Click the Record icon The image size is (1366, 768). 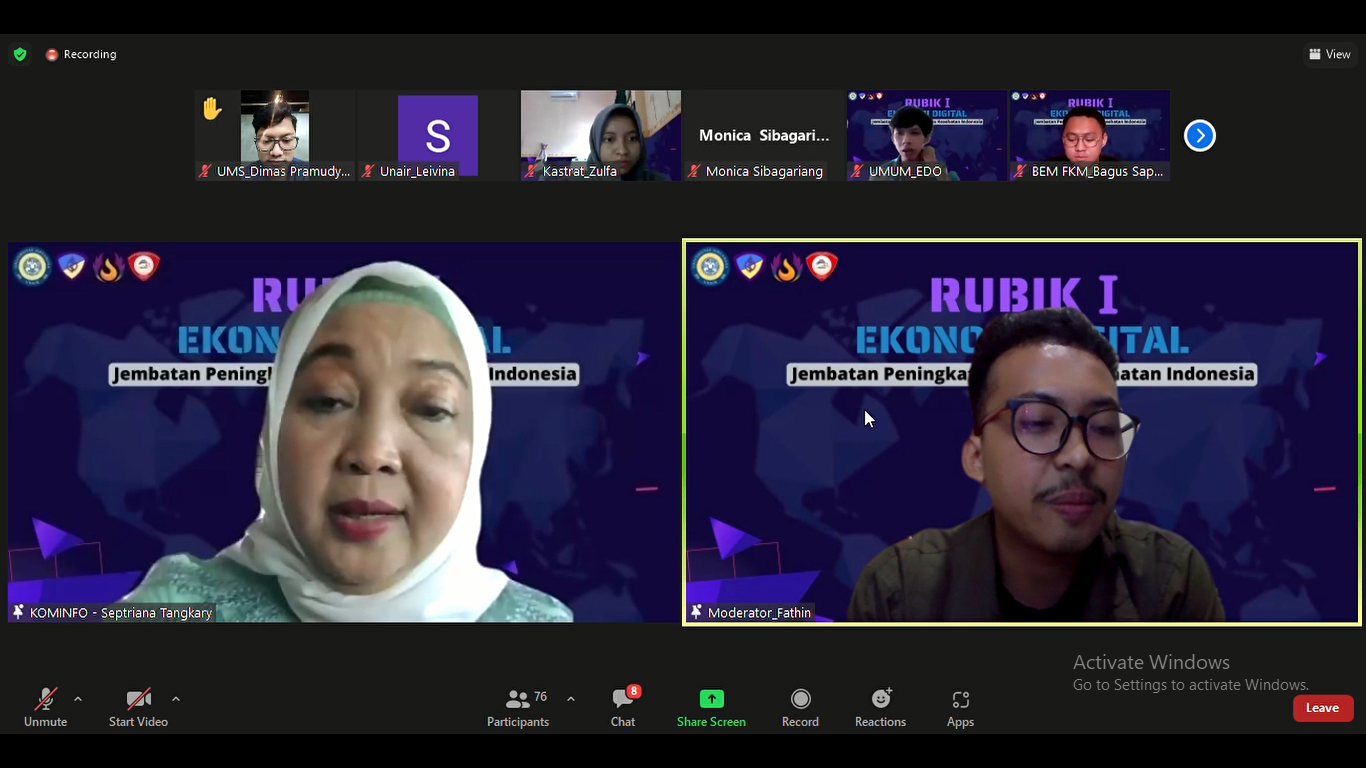[x=800, y=699]
